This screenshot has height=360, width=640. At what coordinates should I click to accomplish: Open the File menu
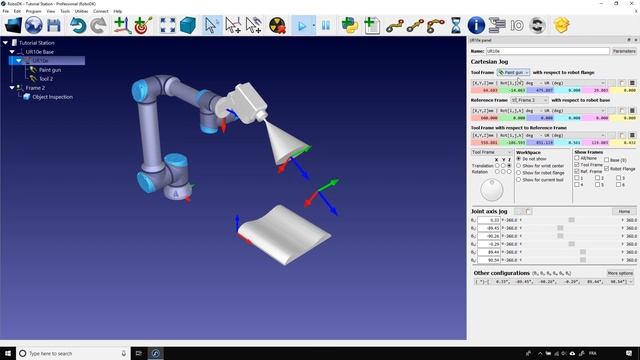point(6,11)
